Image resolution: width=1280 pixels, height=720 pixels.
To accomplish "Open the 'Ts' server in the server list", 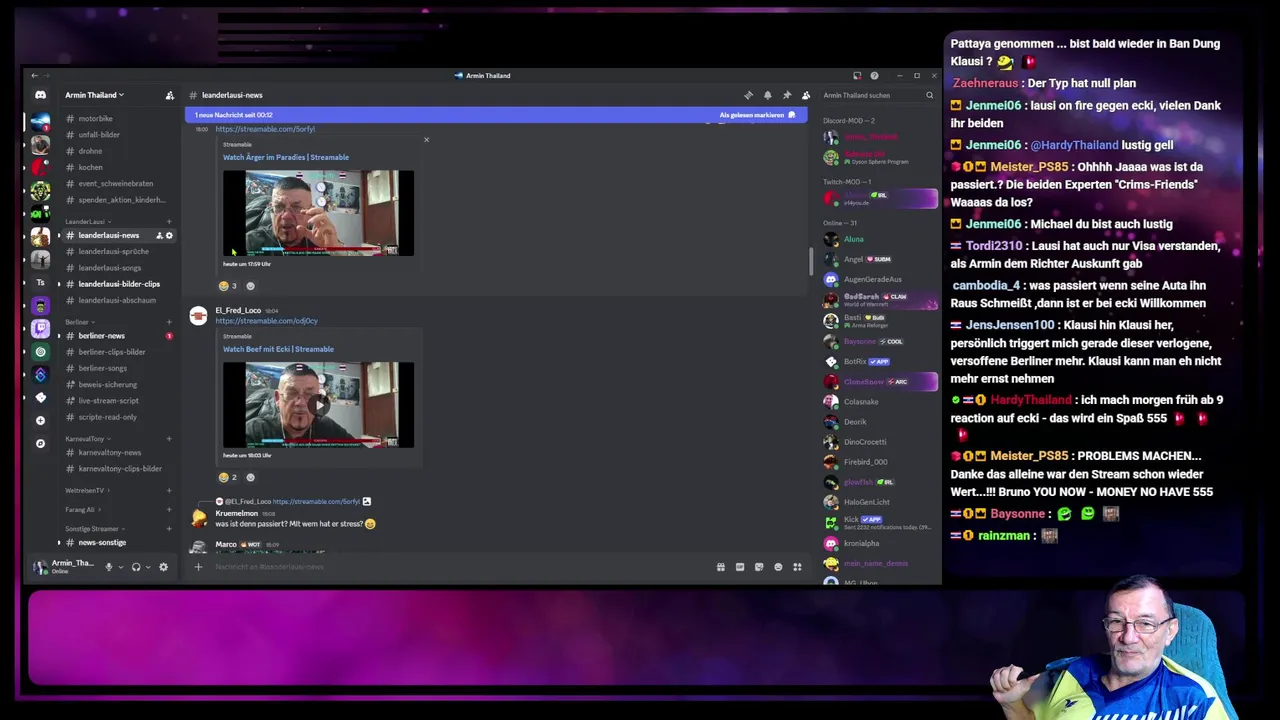I will point(40,283).
